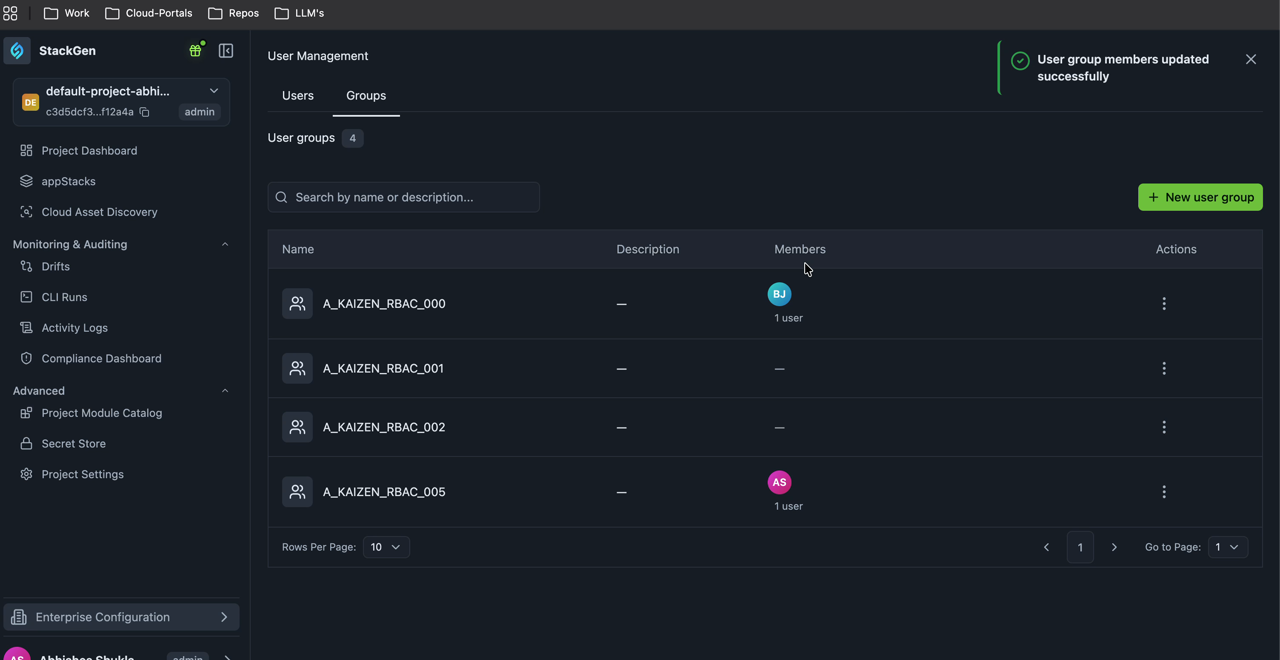This screenshot has height=660, width=1280.
Task: Click the BJ member avatar
Action: point(779,294)
